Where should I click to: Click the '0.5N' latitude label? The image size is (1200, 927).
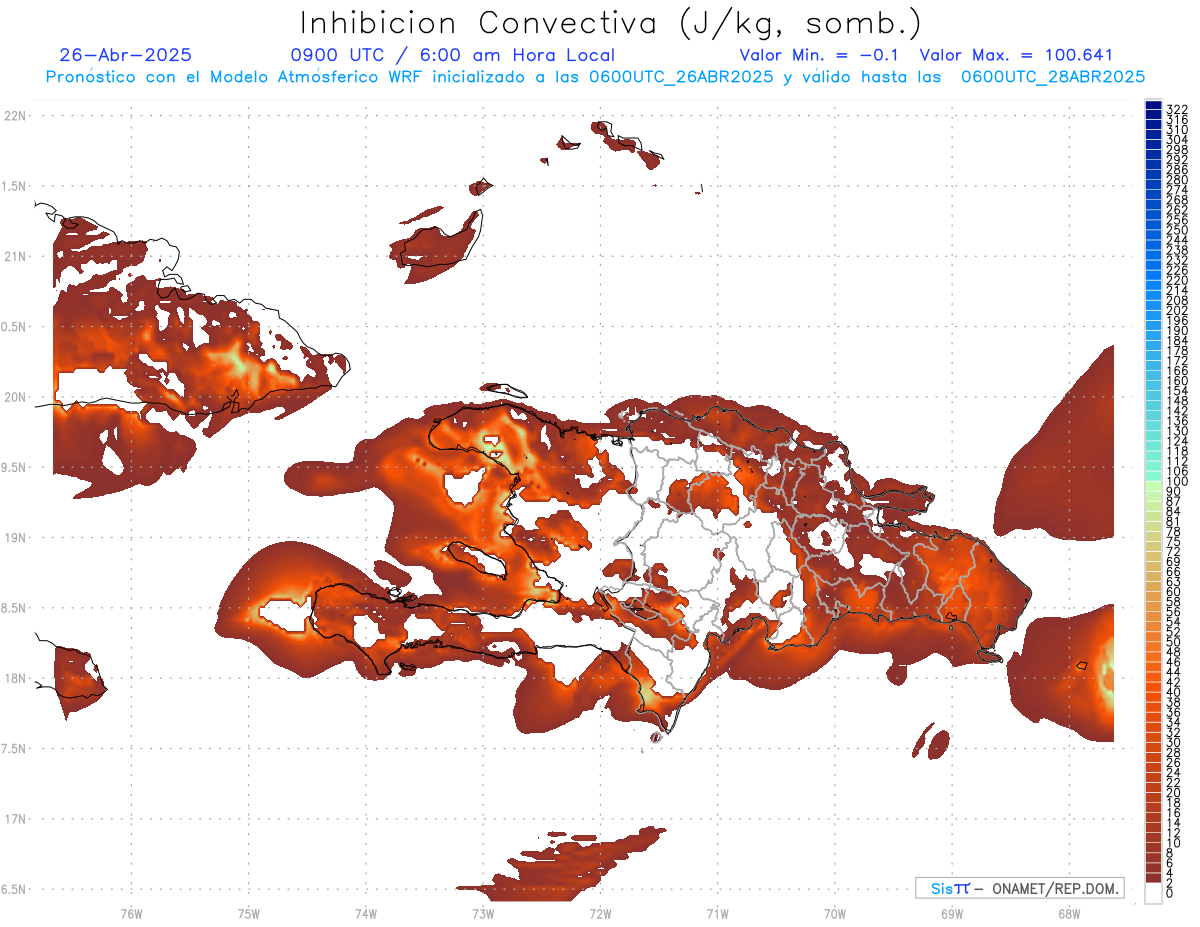tap(14, 327)
